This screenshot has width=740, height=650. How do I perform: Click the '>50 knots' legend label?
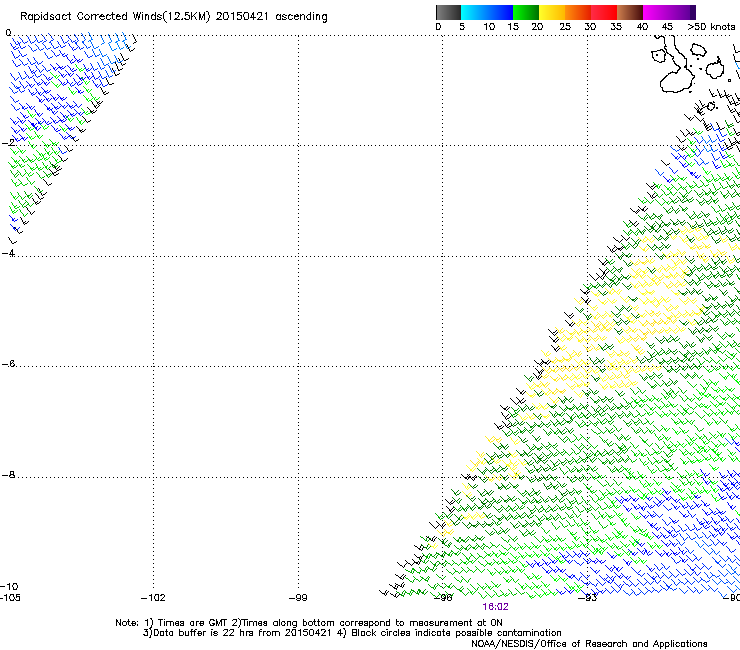(x=711, y=27)
